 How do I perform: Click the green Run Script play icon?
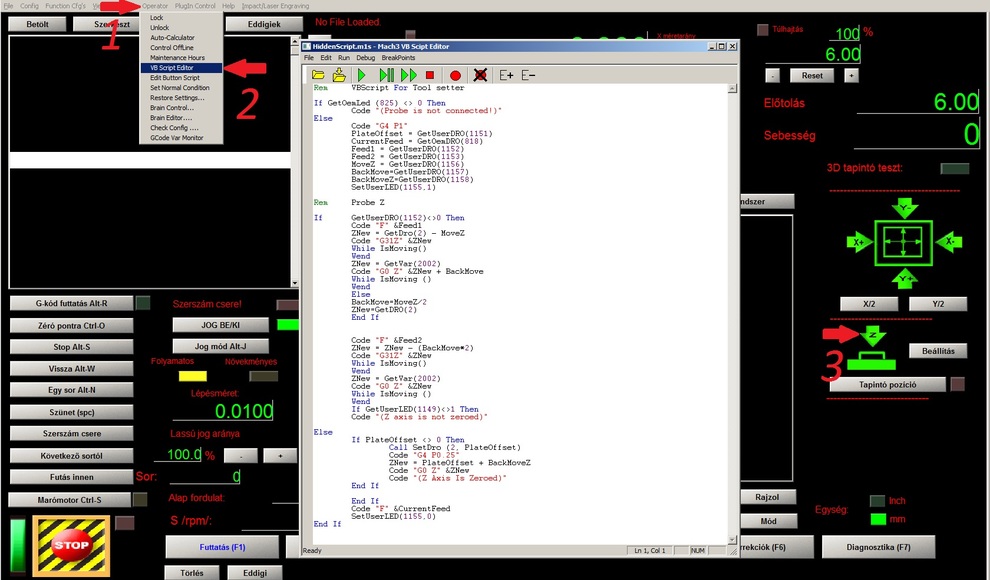[362, 75]
